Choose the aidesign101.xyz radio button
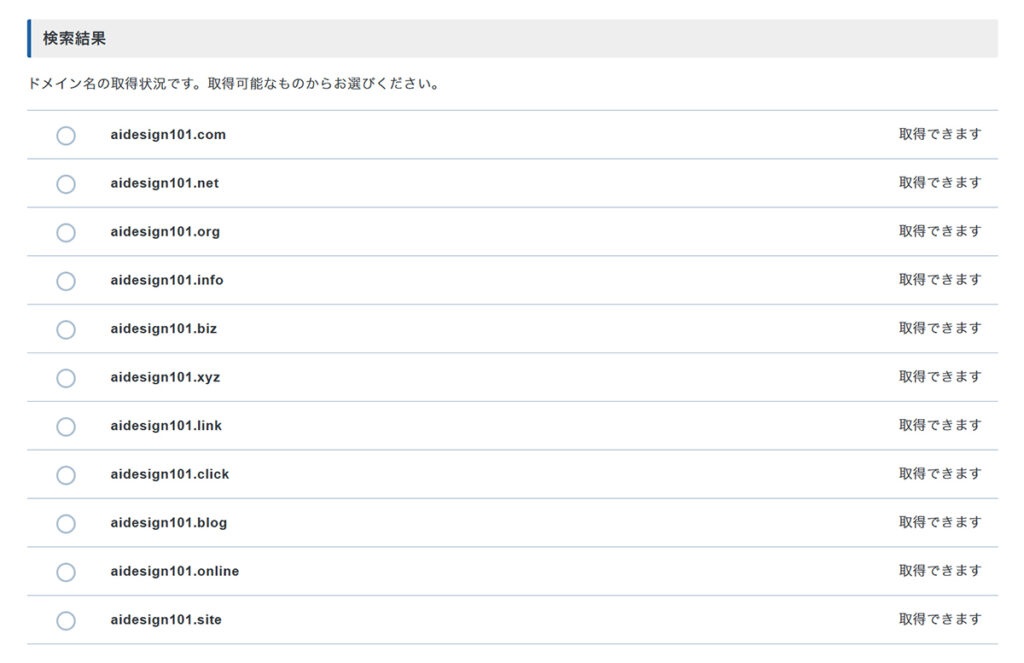 tap(66, 378)
